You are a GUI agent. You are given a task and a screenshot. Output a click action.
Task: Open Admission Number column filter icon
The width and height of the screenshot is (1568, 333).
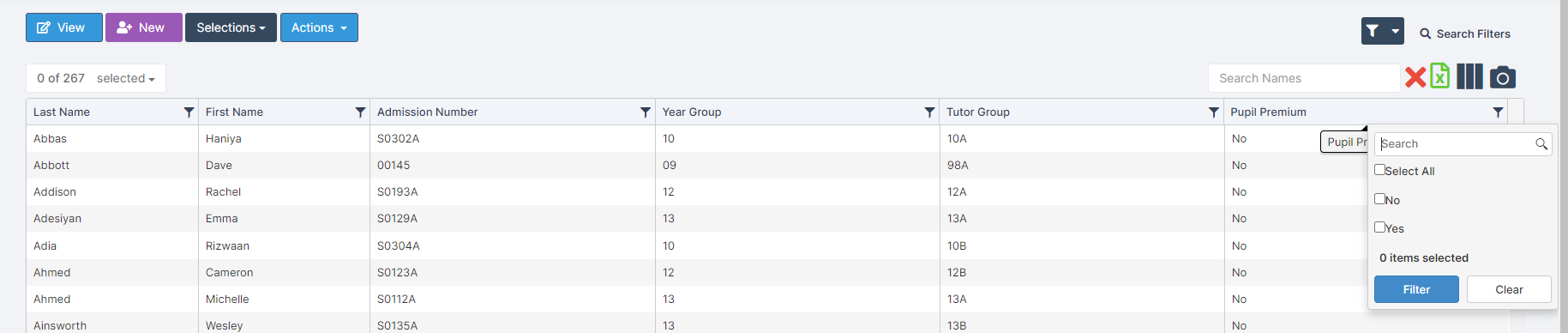pyautogui.click(x=646, y=112)
